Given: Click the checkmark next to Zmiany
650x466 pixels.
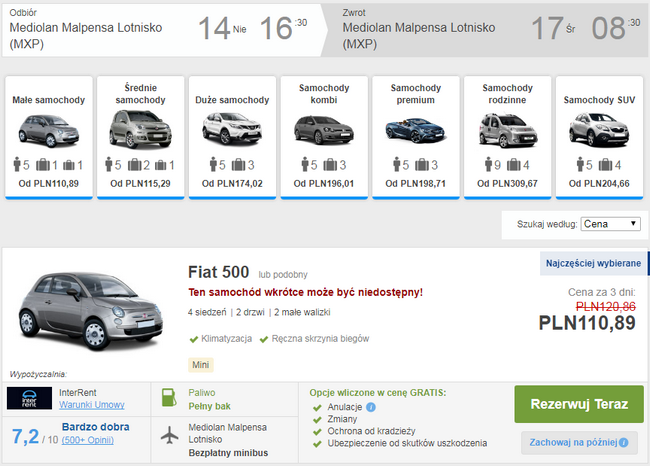Looking at the screenshot, I should click(318, 420).
